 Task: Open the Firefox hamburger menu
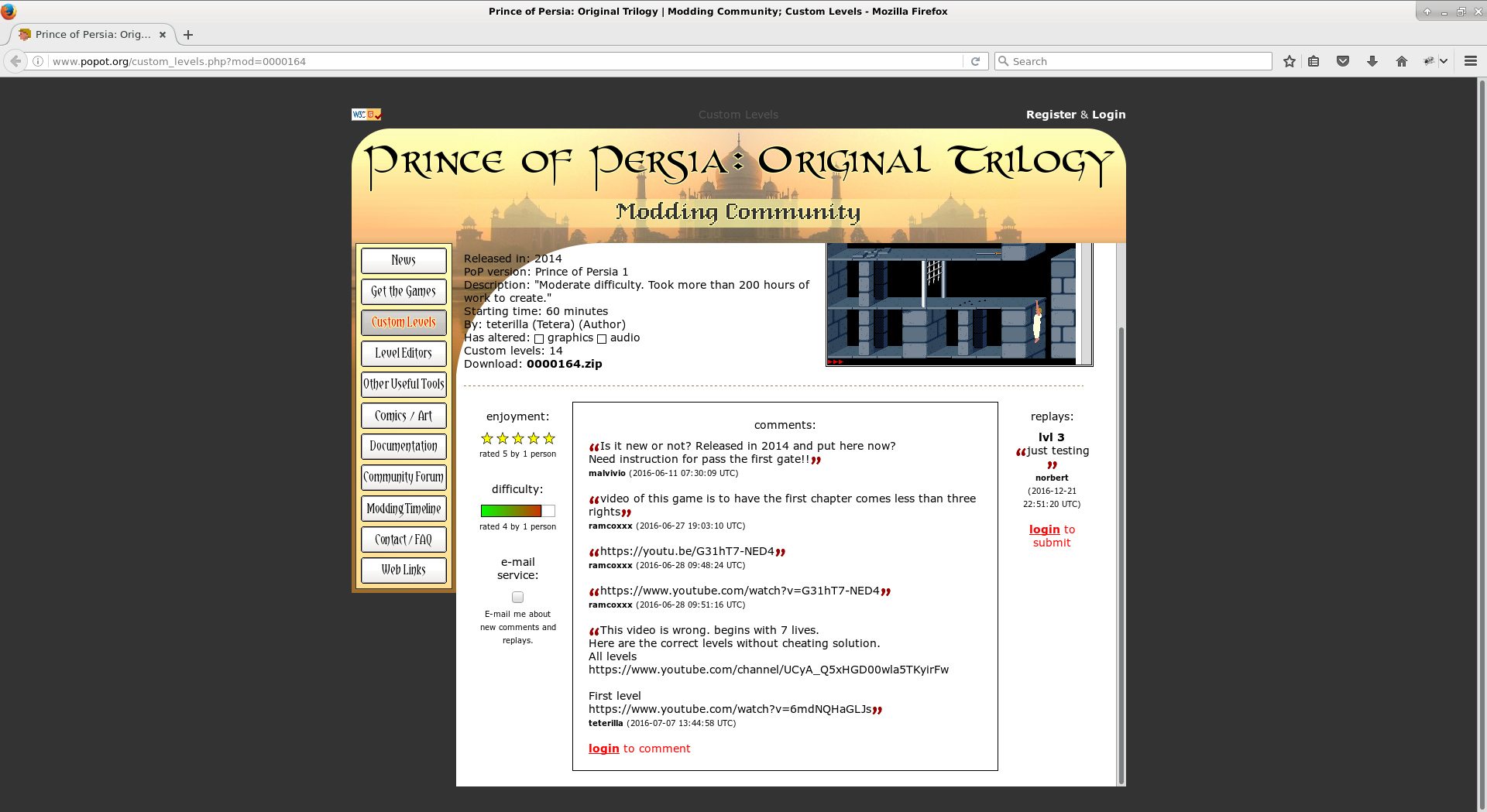[x=1471, y=61]
